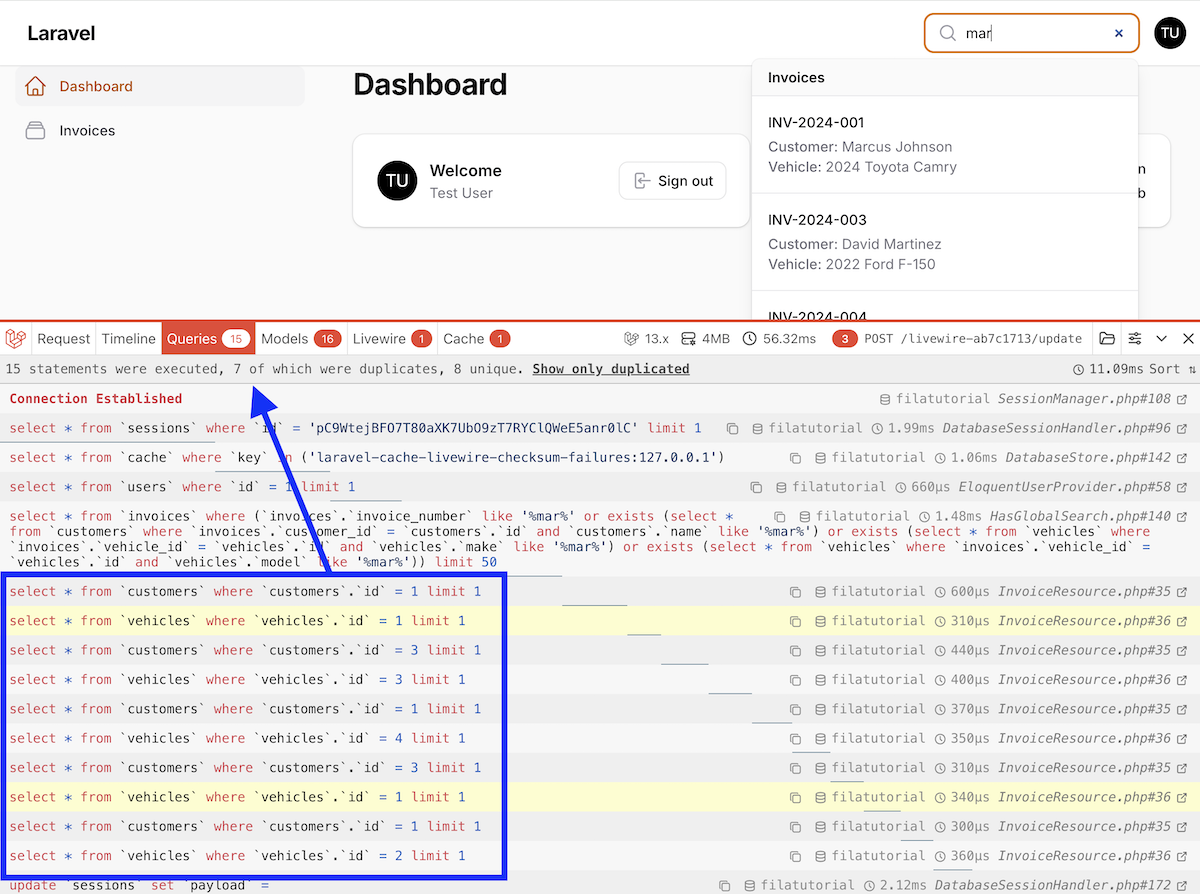The width and height of the screenshot is (1200, 894).
Task: Open the debugbar settings sliders icon
Action: pos(1135,339)
